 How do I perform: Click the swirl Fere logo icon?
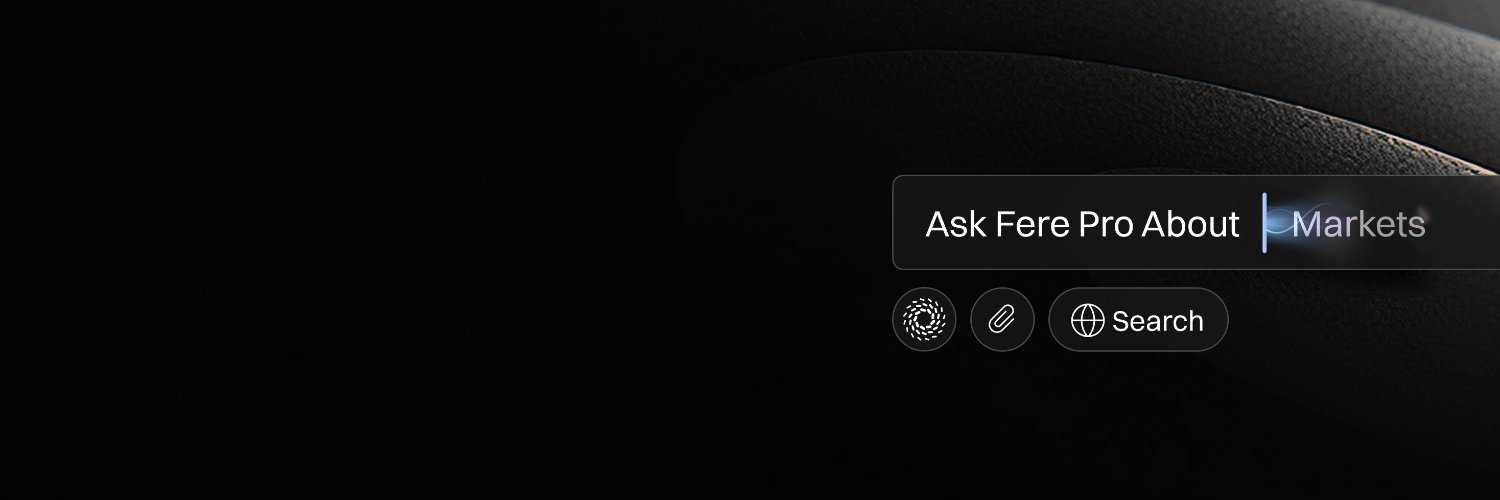tap(924, 320)
